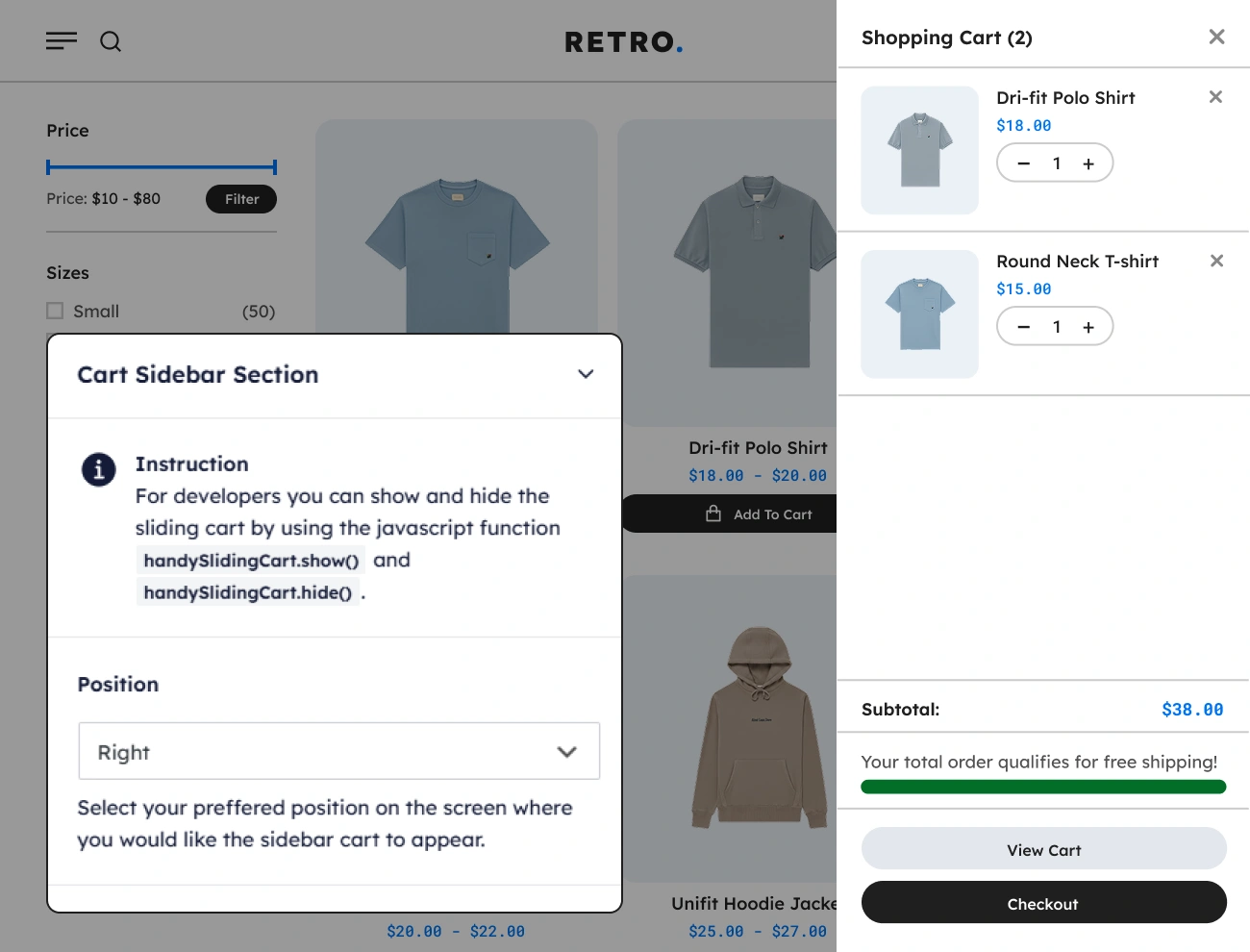Click the grid polo shirt product image
1250x952 pixels.
tap(727, 273)
